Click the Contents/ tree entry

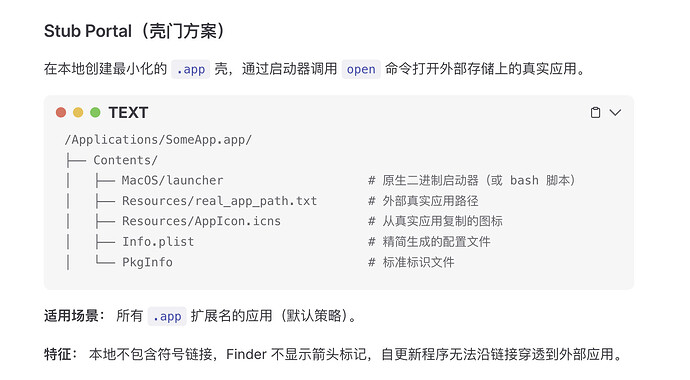125,160
